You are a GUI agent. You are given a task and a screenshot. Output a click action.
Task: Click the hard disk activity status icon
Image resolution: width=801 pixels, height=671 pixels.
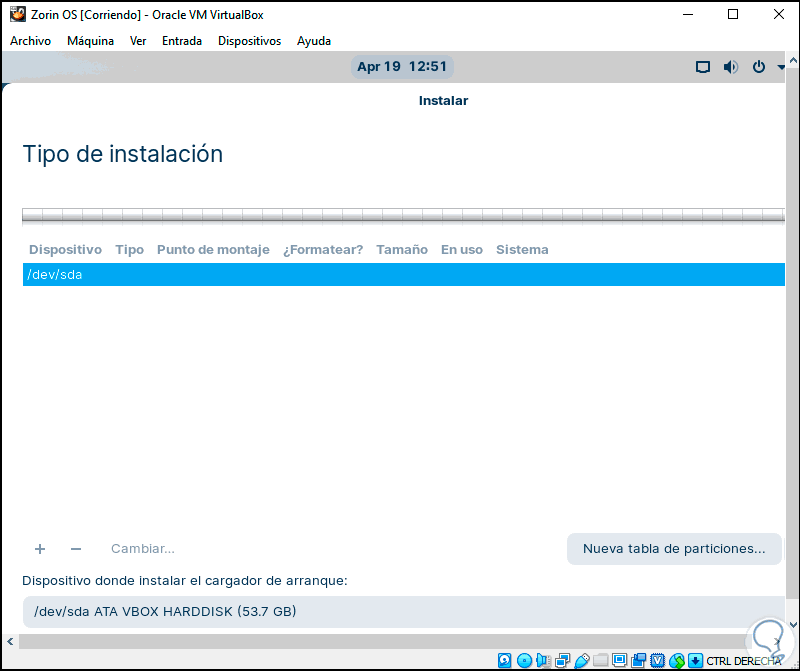(x=504, y=661)
